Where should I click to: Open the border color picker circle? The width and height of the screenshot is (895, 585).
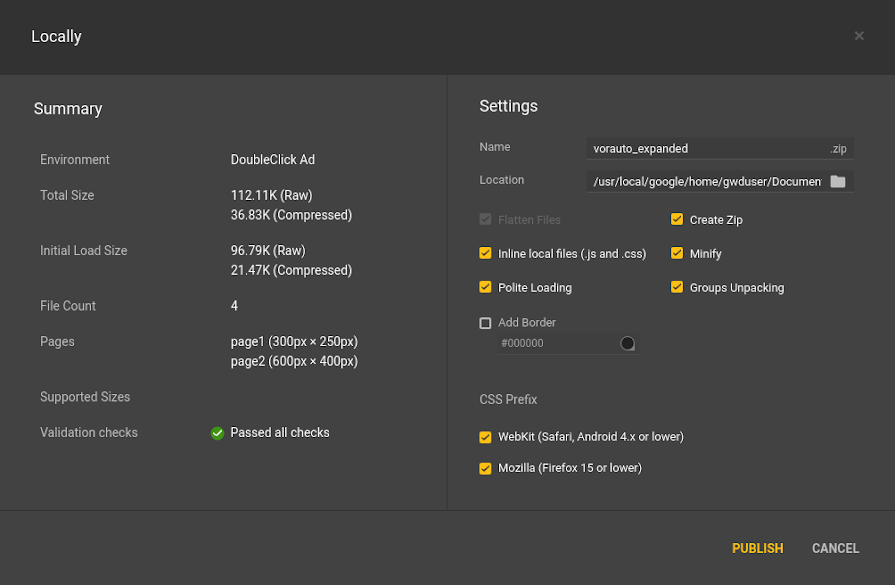click(x=628, y=343)
